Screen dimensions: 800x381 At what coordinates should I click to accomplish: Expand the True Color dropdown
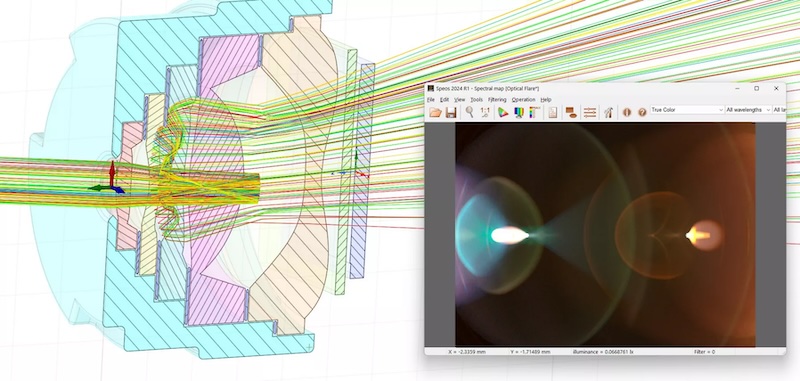(x=687, y=110)
